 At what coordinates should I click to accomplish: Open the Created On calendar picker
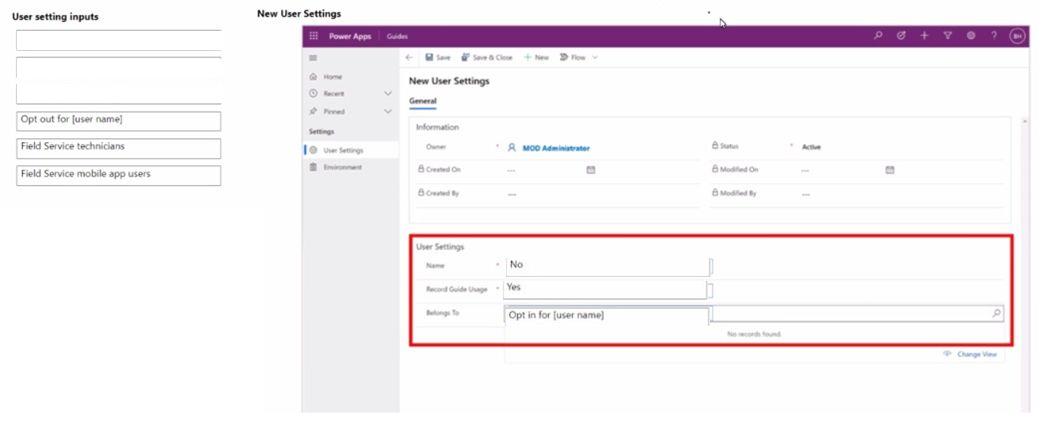pos(591,170)
